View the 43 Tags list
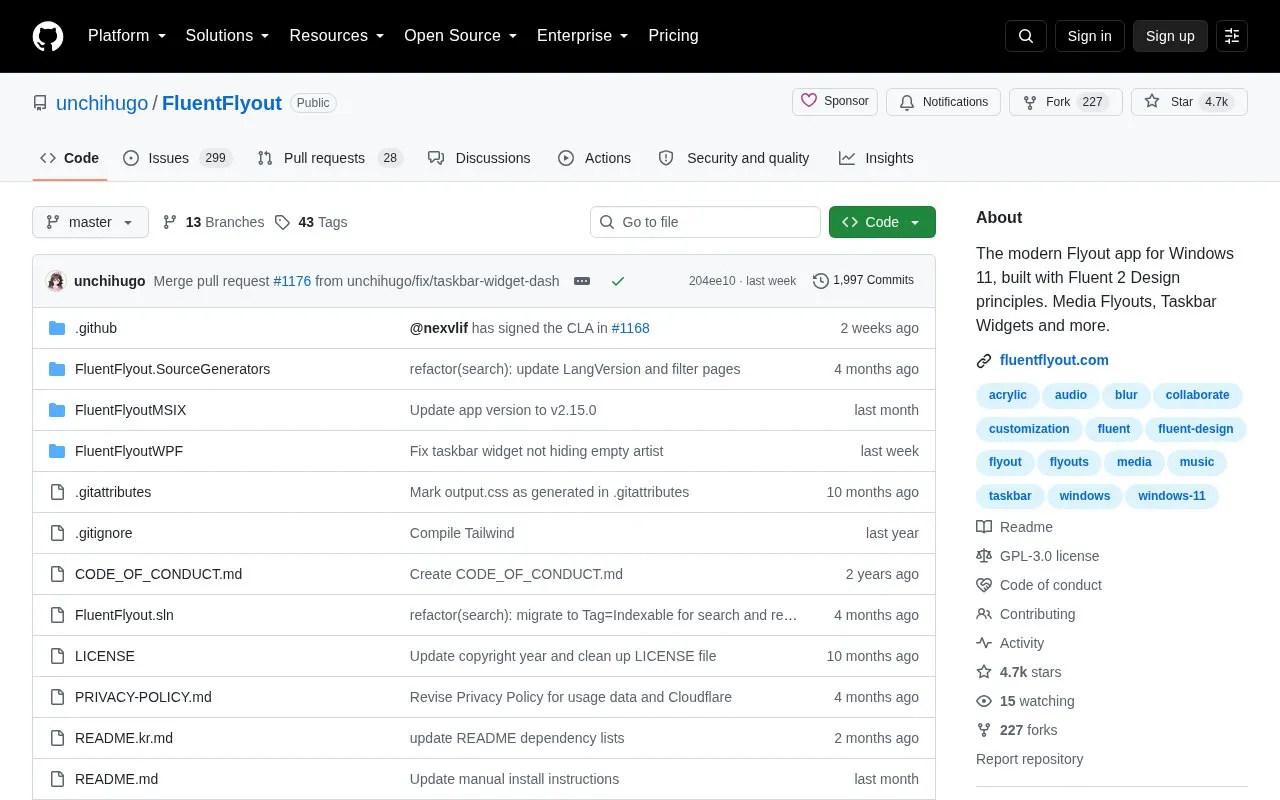 click(x=311, y=222)
